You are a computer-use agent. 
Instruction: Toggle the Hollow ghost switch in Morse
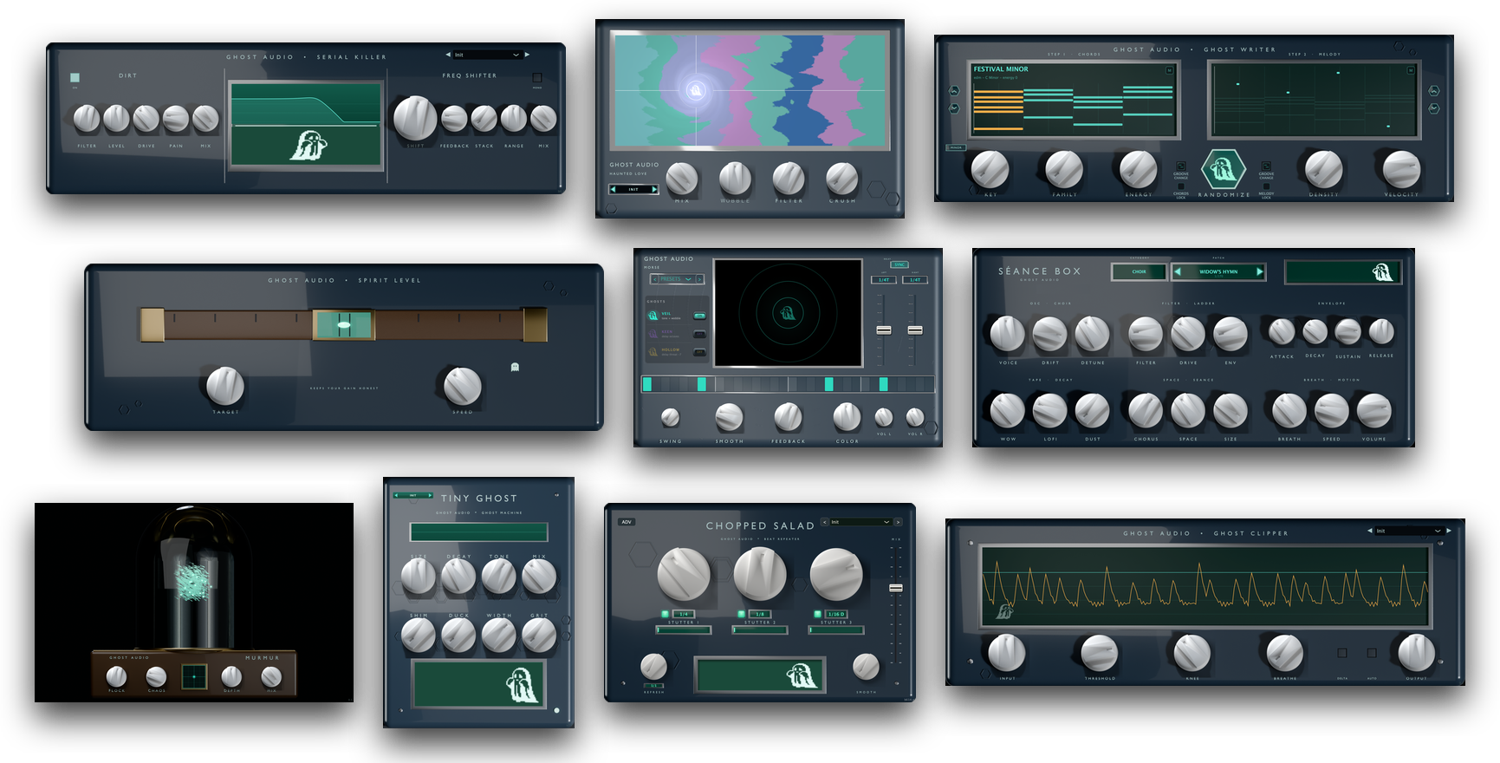tap(700, 352)
